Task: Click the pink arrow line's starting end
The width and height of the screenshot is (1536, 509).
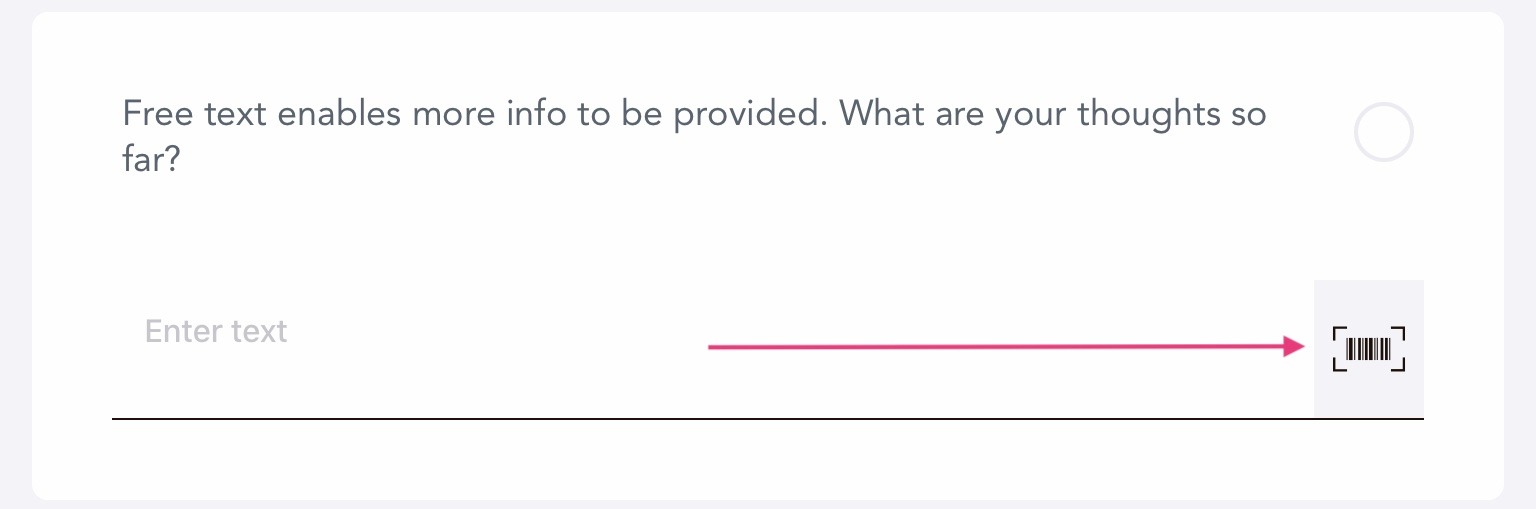Action: point(712,347)
